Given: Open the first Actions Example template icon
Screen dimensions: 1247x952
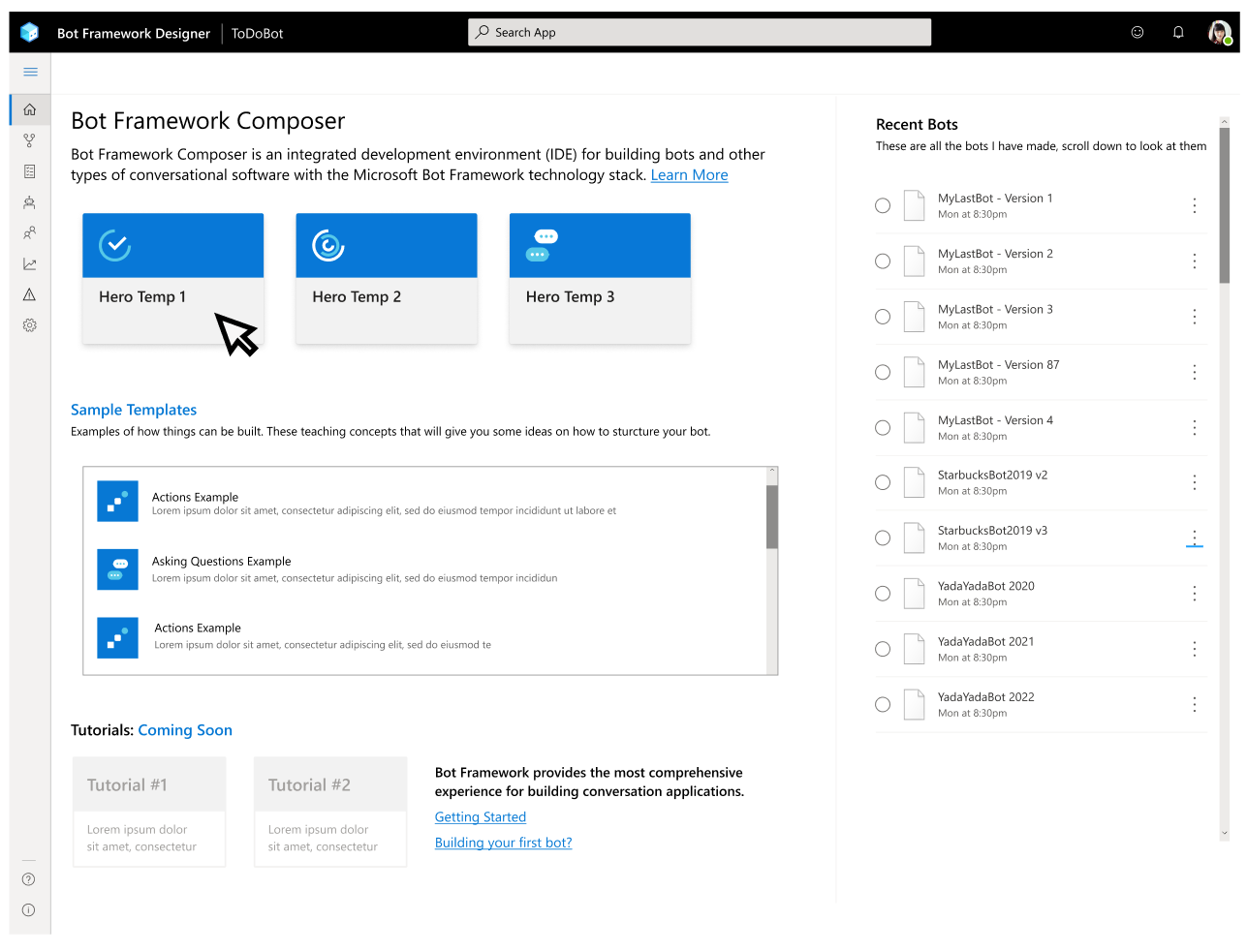Looking at the screenshot, I should click(x=117, y=502).
